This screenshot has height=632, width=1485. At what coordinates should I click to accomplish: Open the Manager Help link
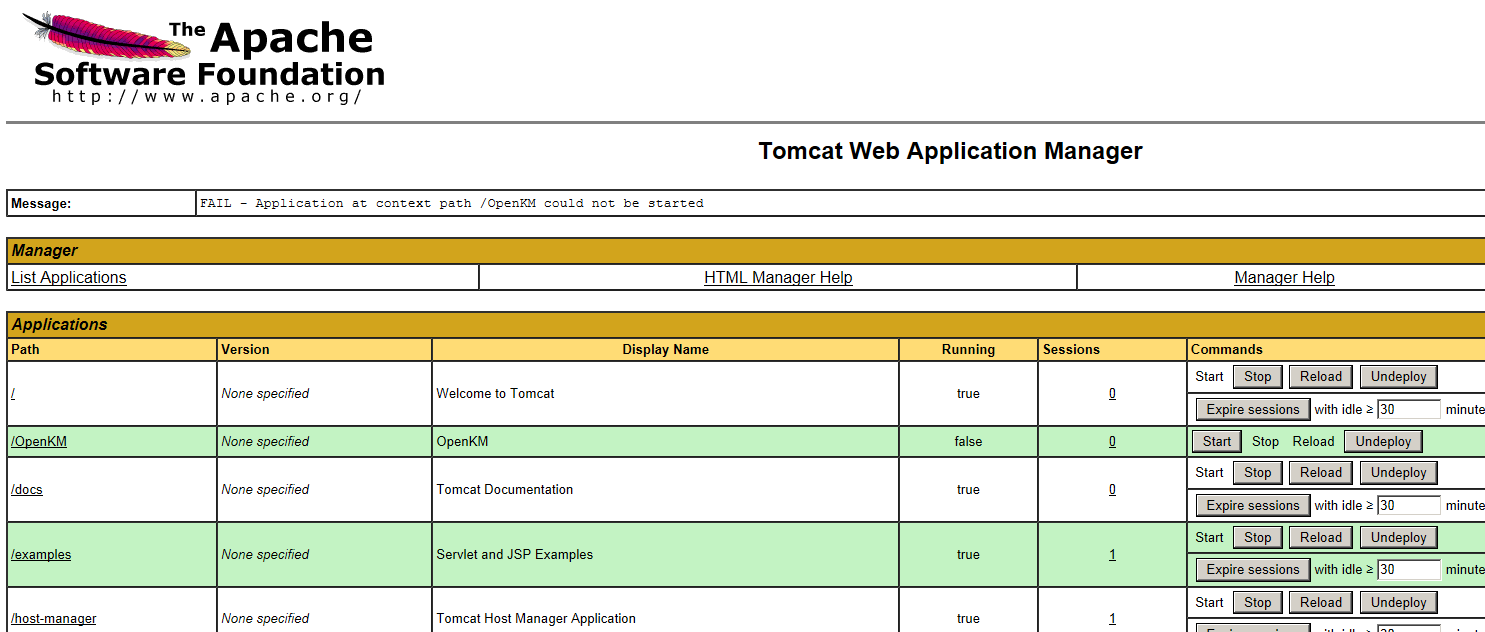pyautogui.click(x=1284, y=277)
